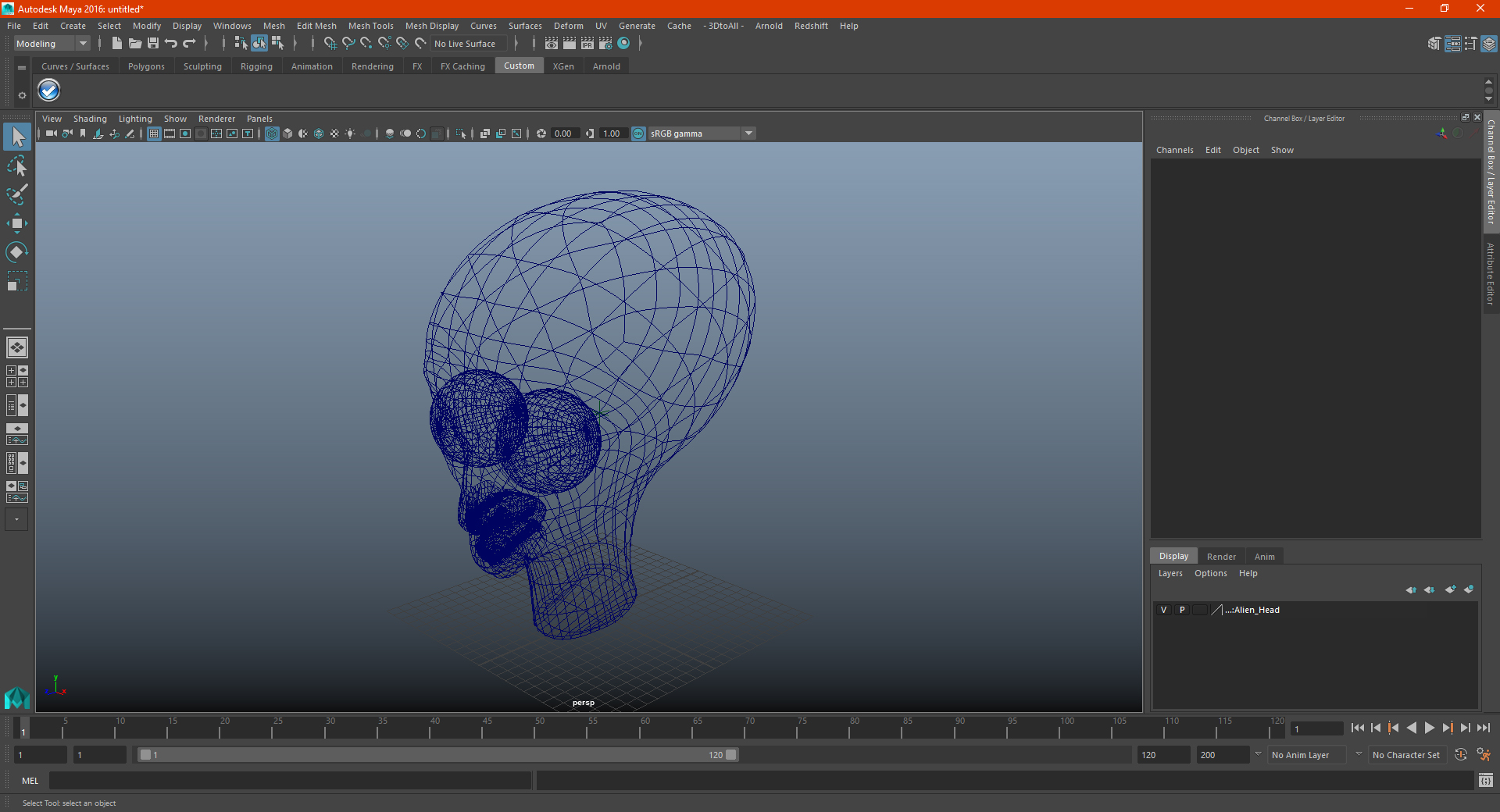Switch to the Polygons shelf tab
The width and height of the screenshot is (1500, 812).
[146, 66]
